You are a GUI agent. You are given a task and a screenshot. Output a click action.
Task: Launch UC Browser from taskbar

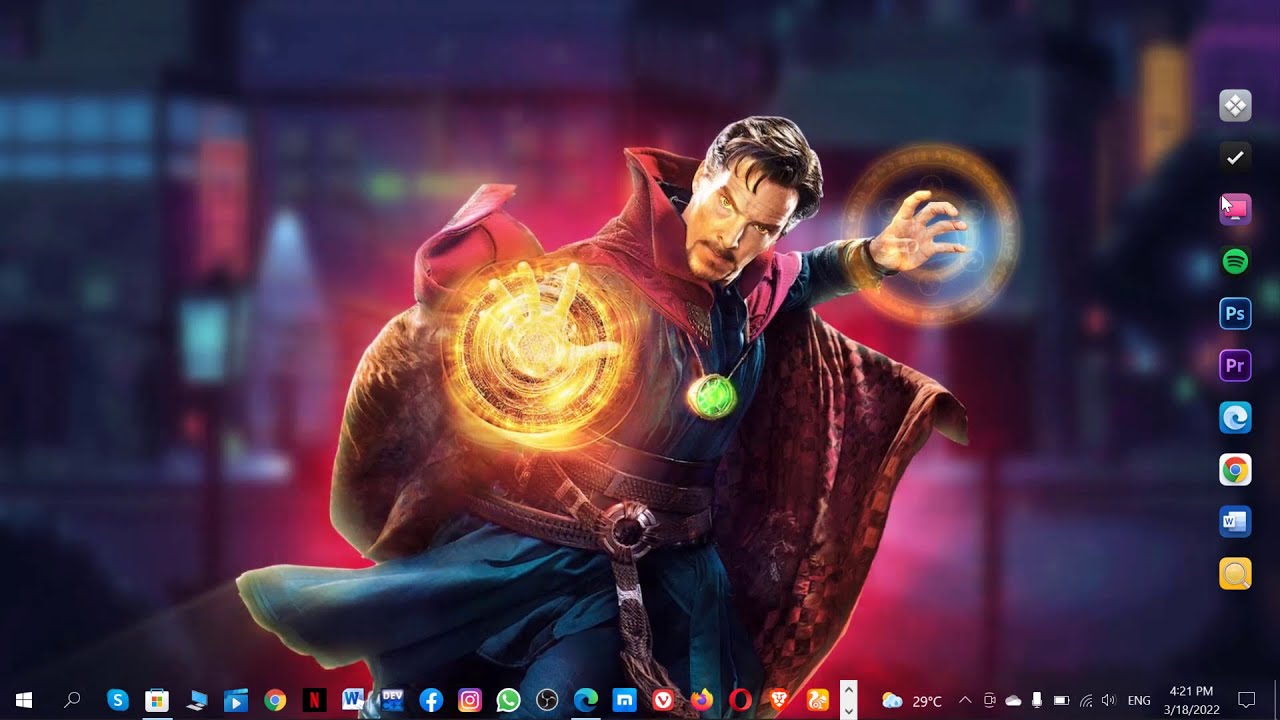pos(818,700)
